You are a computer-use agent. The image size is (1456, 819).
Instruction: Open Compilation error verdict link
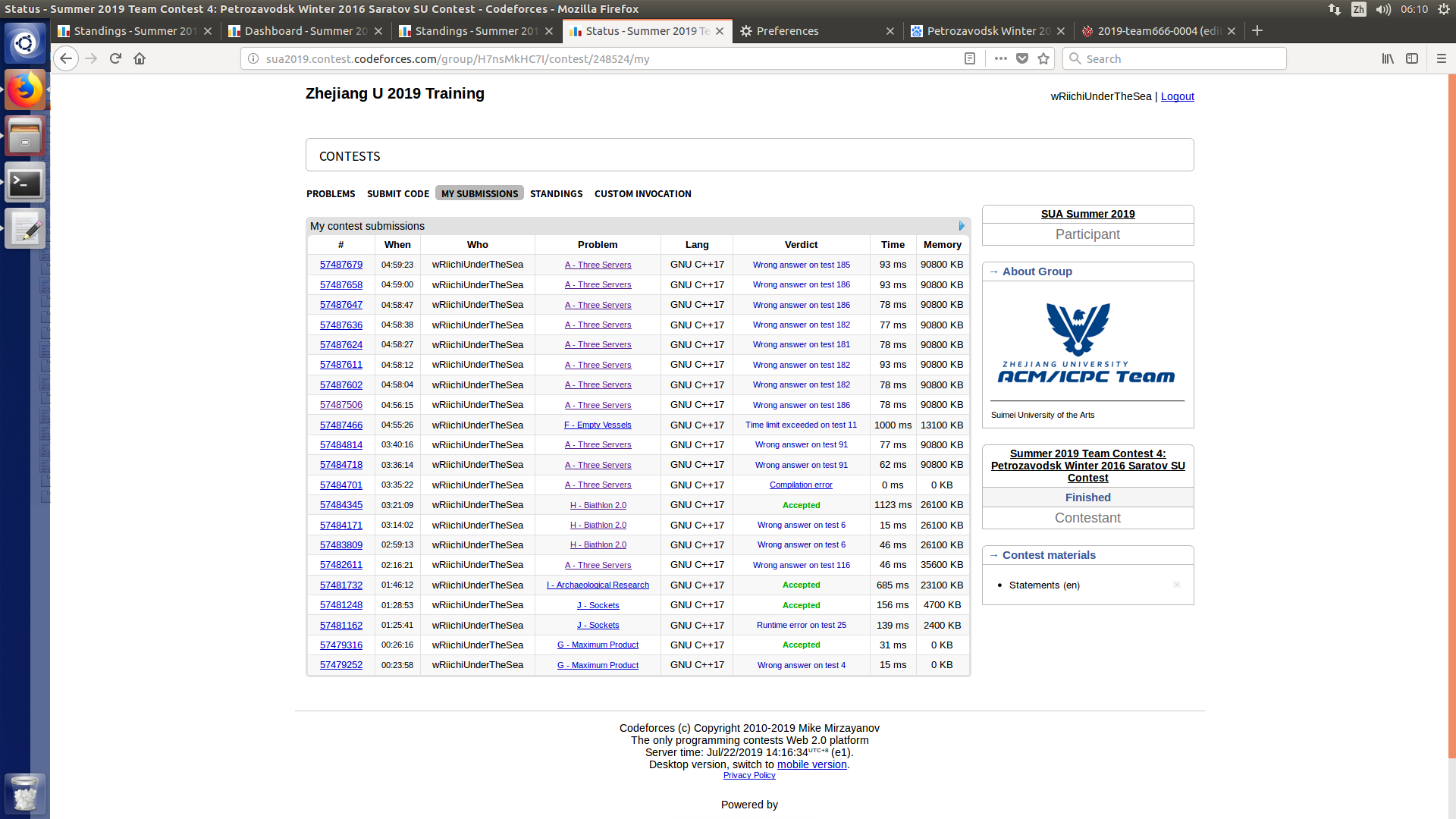pyautogui.click(x=801, y=485)
